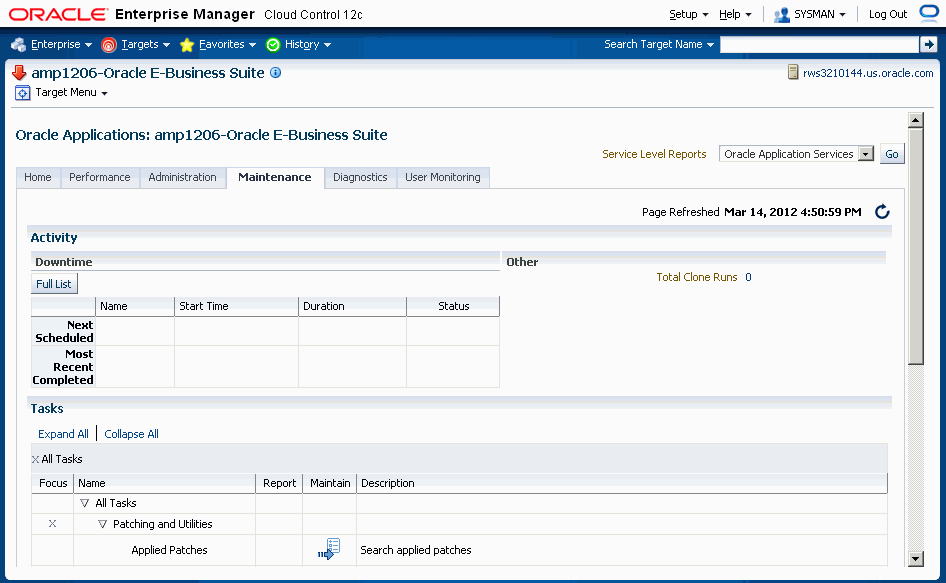Click the amp1206-Oracle E-Business Suite target title
The height and width of the screenshot is (583, 946).
[148, 73]
